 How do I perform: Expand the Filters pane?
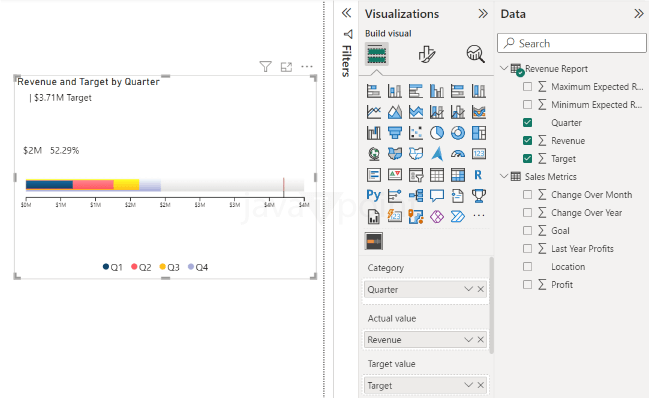(x=346, y=13)
